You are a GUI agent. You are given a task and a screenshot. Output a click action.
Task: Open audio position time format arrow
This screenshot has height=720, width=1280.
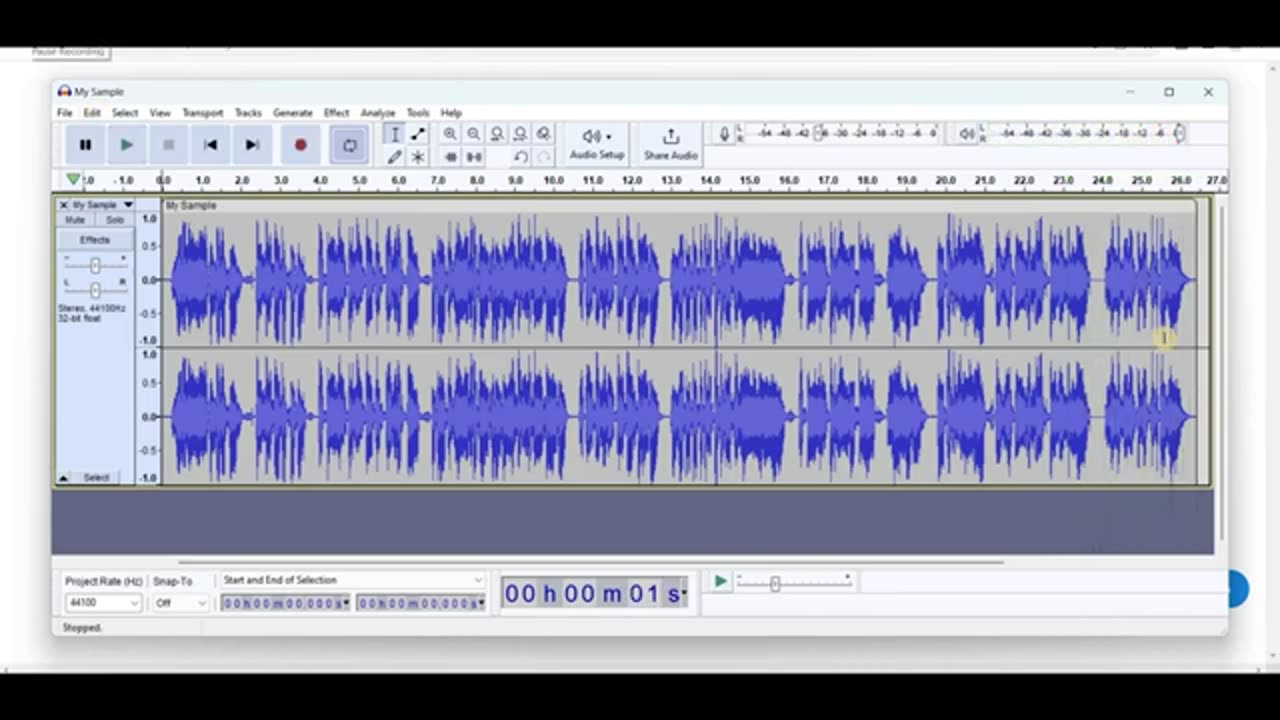[684, 594]
